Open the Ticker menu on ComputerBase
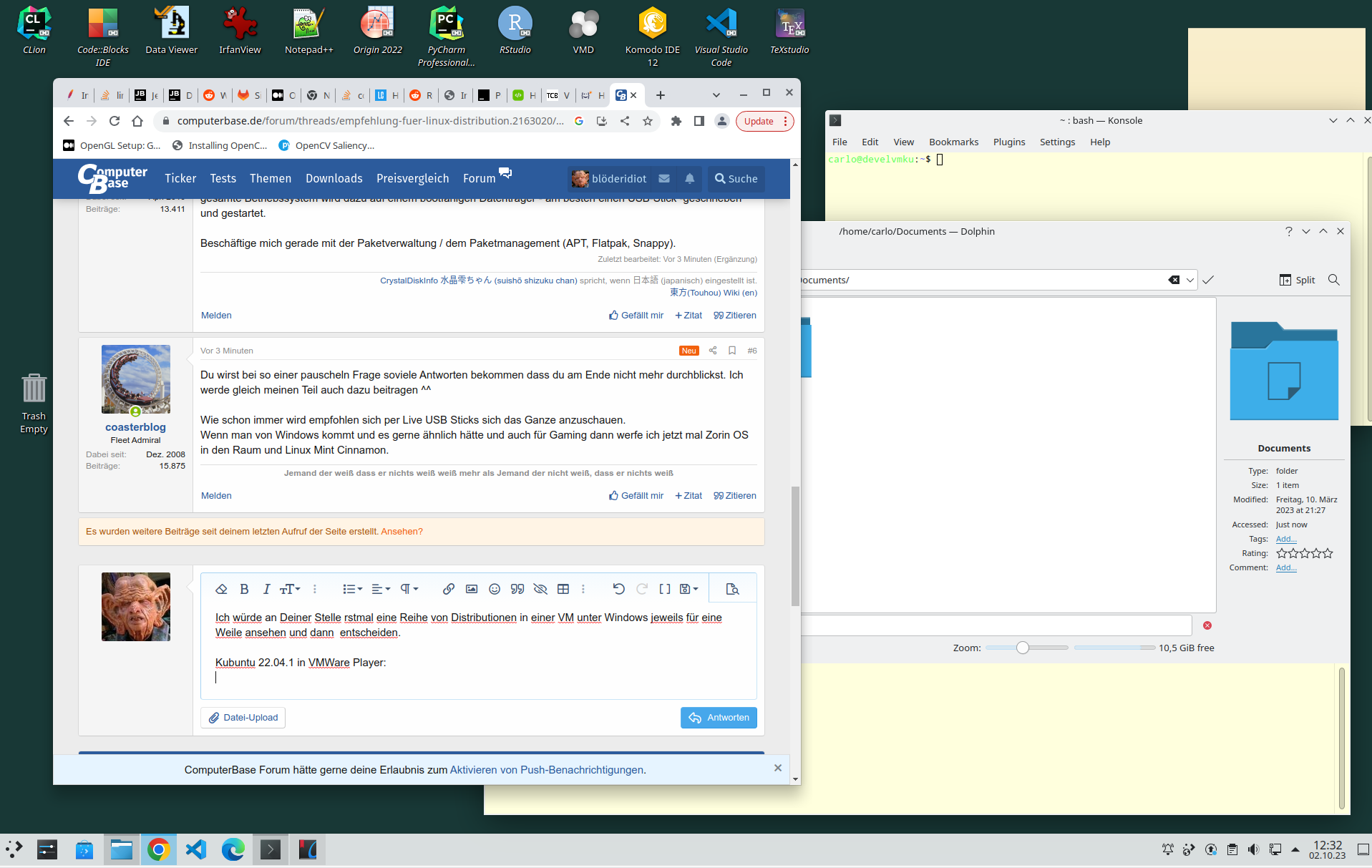This screenshot has width=1372, height=868. (x=180, y=179)
